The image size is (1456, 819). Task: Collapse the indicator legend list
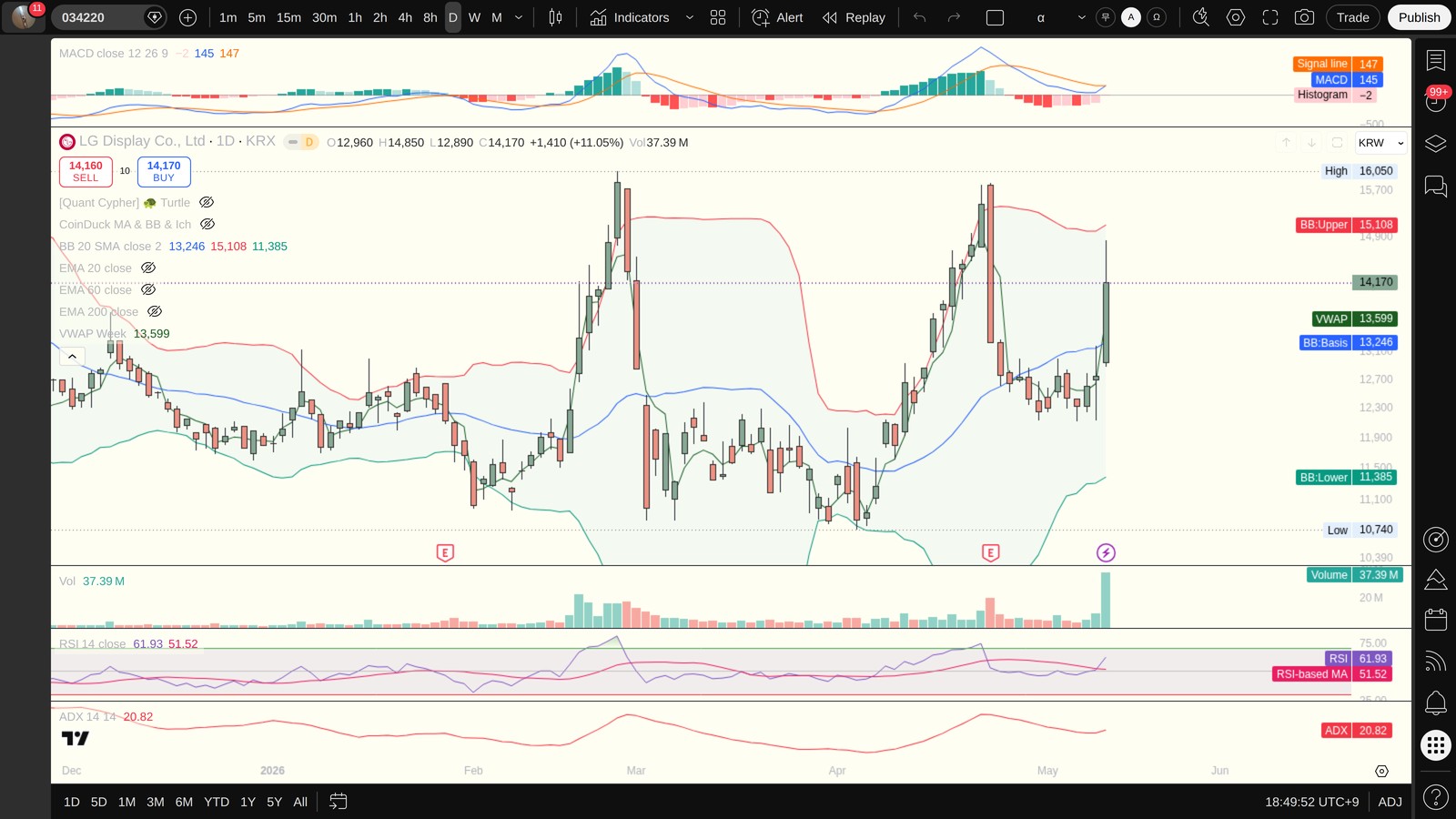coord(72,357)
